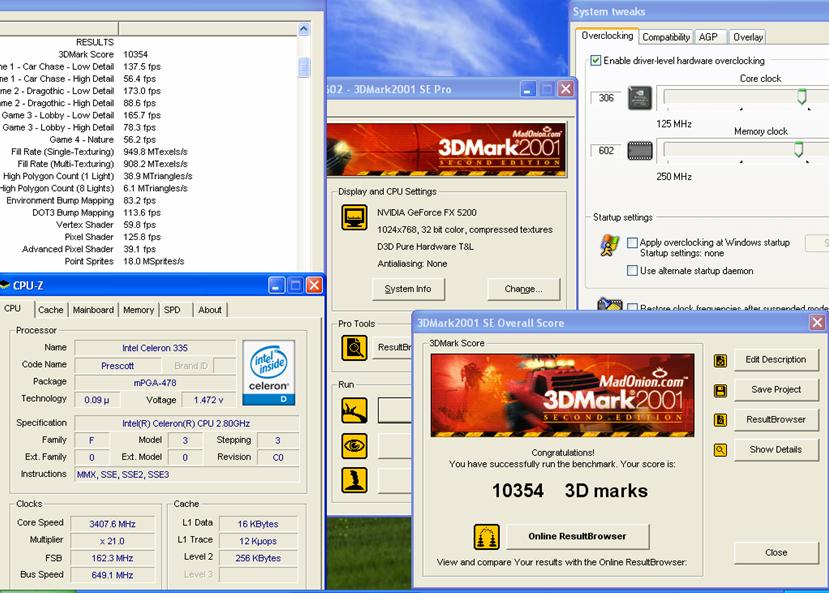Click the Online ResultBrowser button
829x593 pixels.
[x=577, y=536]
